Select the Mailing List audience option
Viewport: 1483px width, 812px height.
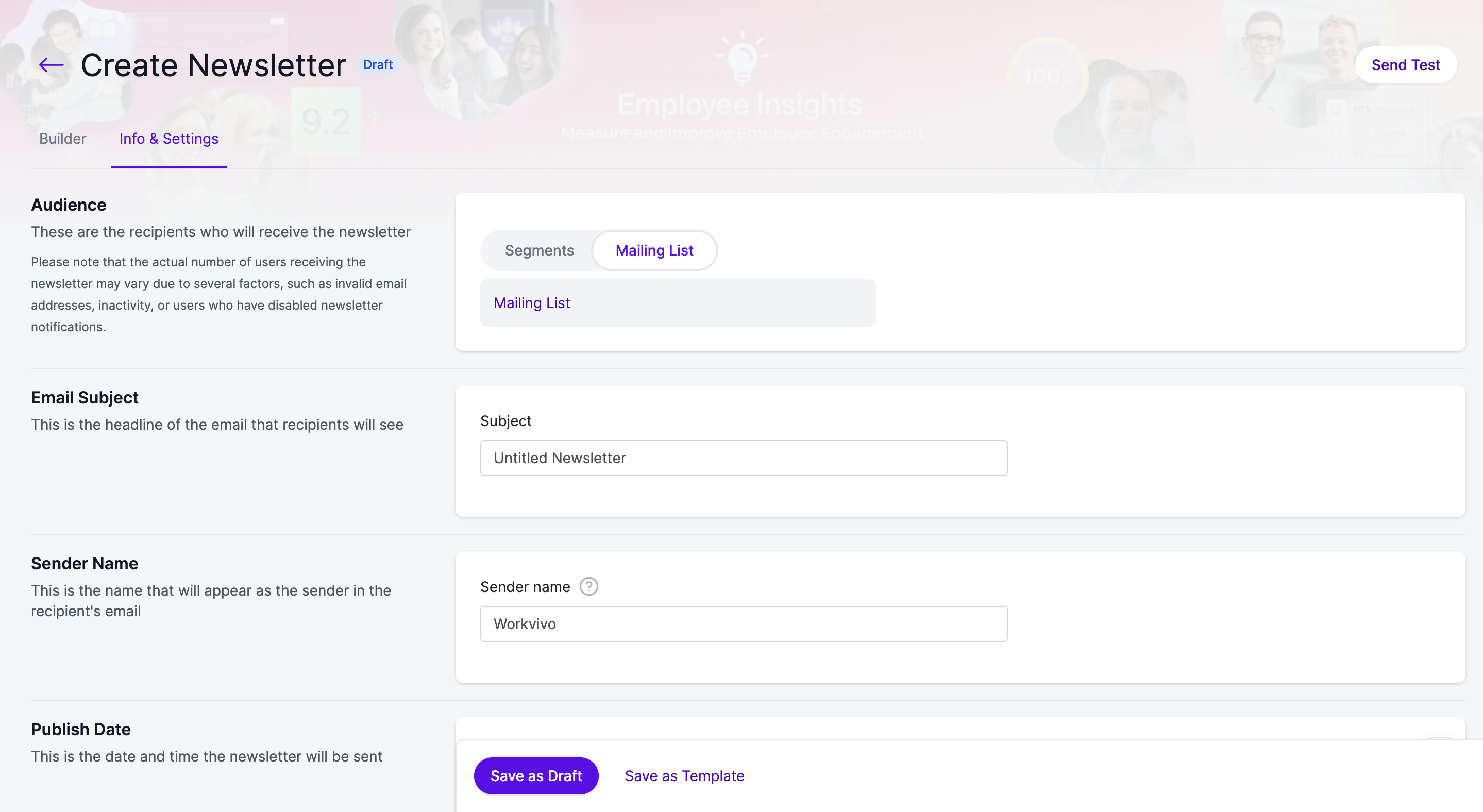[654, 250]
